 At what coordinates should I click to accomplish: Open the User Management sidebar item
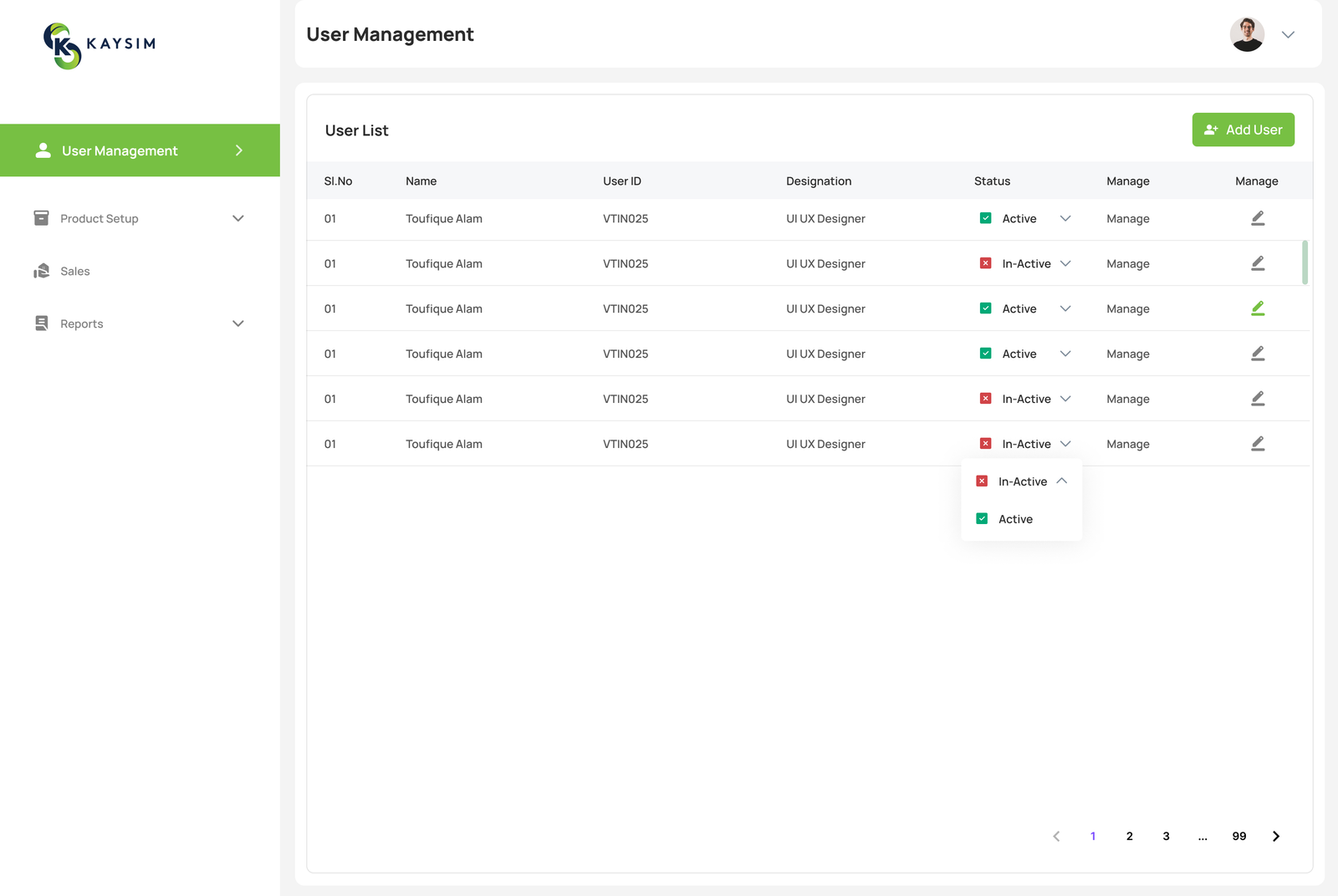pos(120,150)
